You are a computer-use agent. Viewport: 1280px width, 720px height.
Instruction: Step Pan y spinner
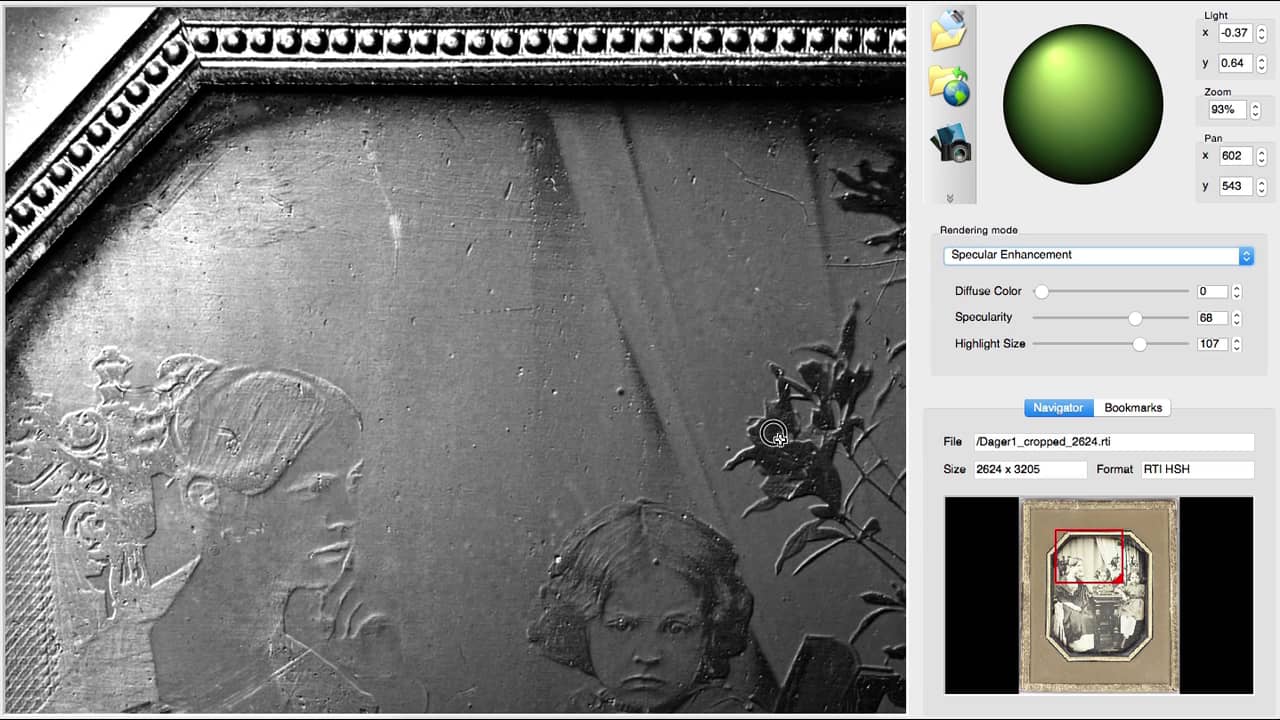pos(1261,186)
